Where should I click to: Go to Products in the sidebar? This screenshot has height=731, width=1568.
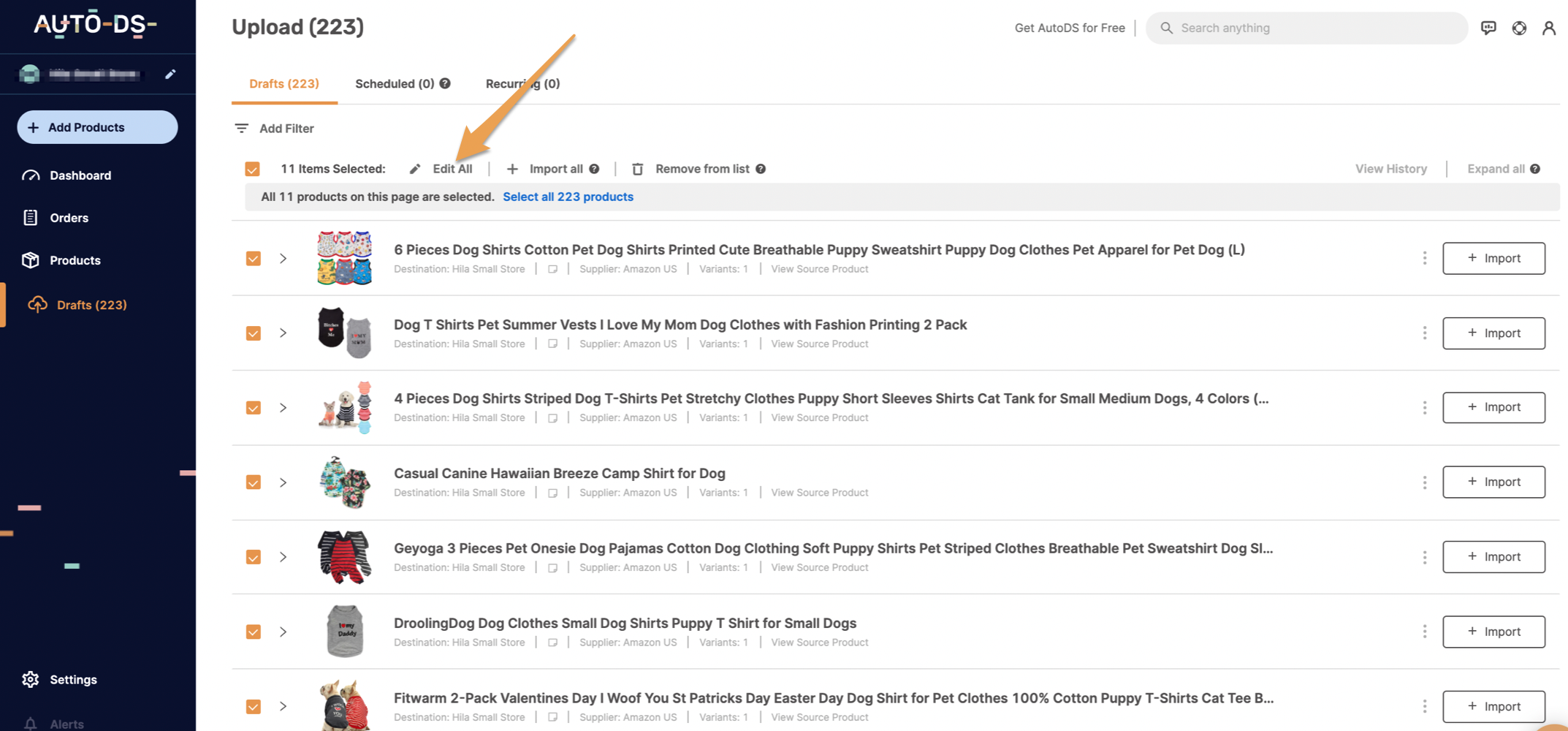(75, 260)
